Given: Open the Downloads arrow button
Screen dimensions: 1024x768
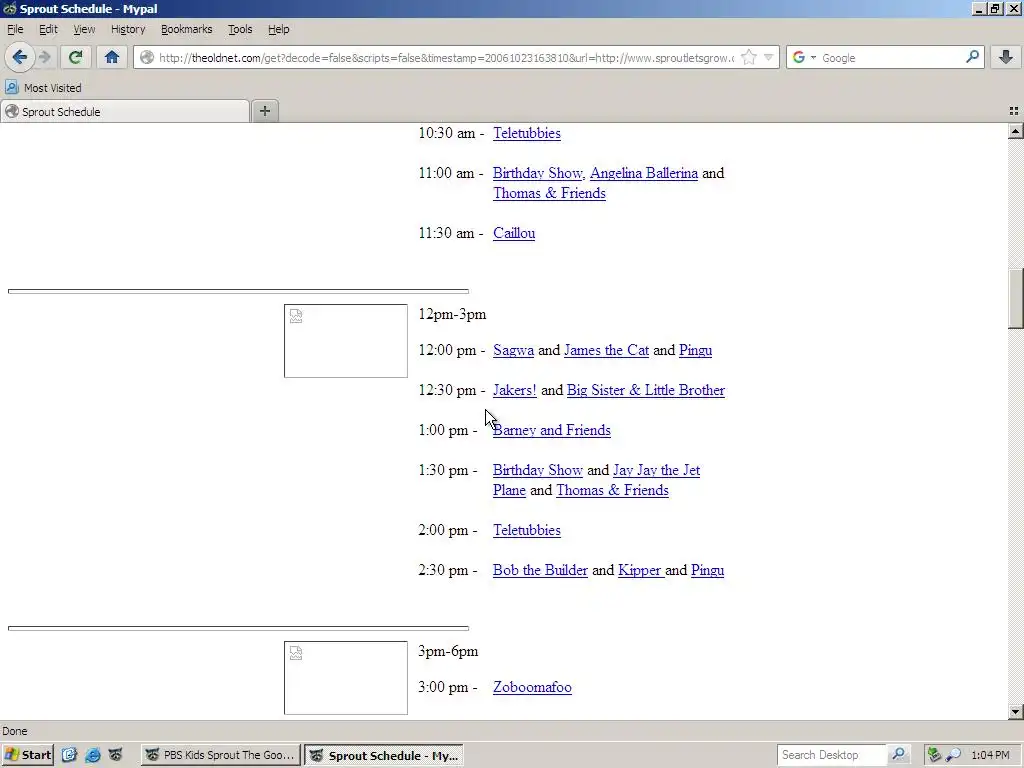Looking at the screenshot, I should click(x=1006, y=57).
